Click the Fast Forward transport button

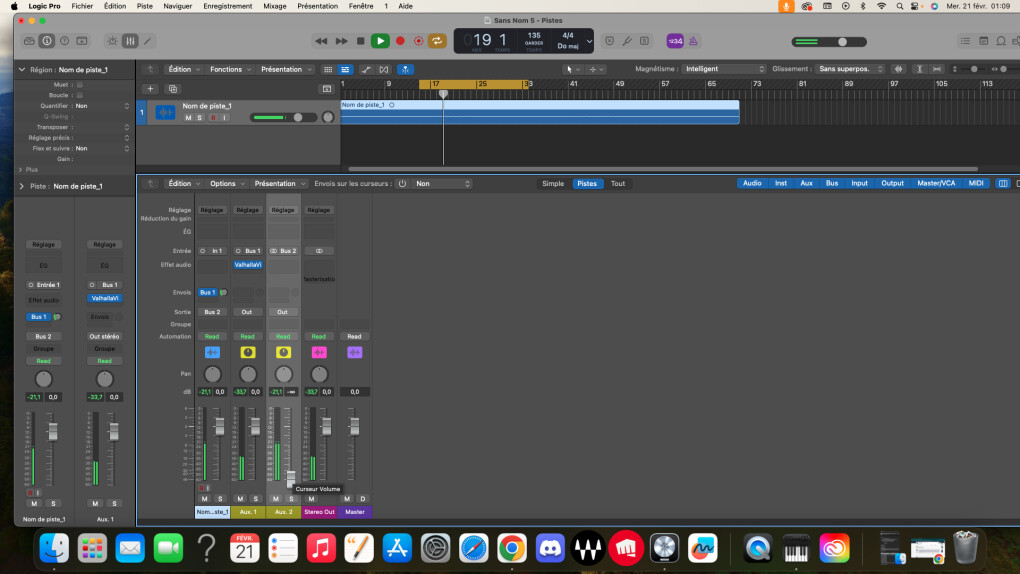coord(342,41)
